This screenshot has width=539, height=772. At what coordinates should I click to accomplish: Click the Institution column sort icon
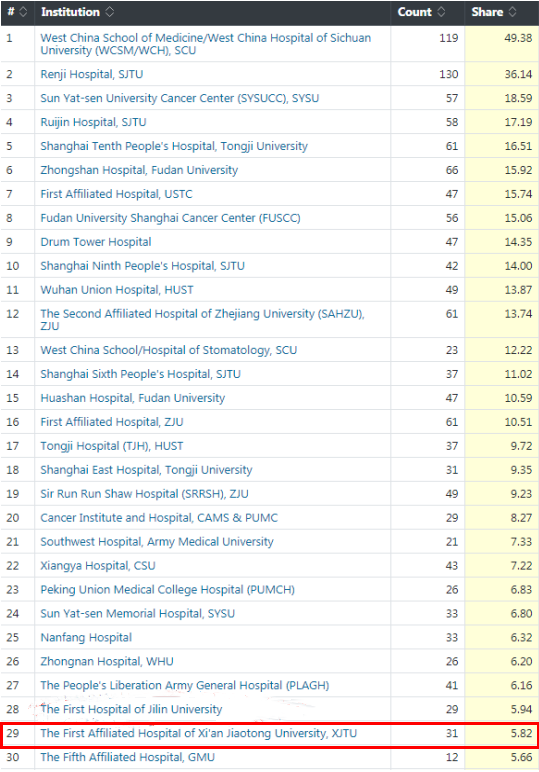click(x=110, y=12)
